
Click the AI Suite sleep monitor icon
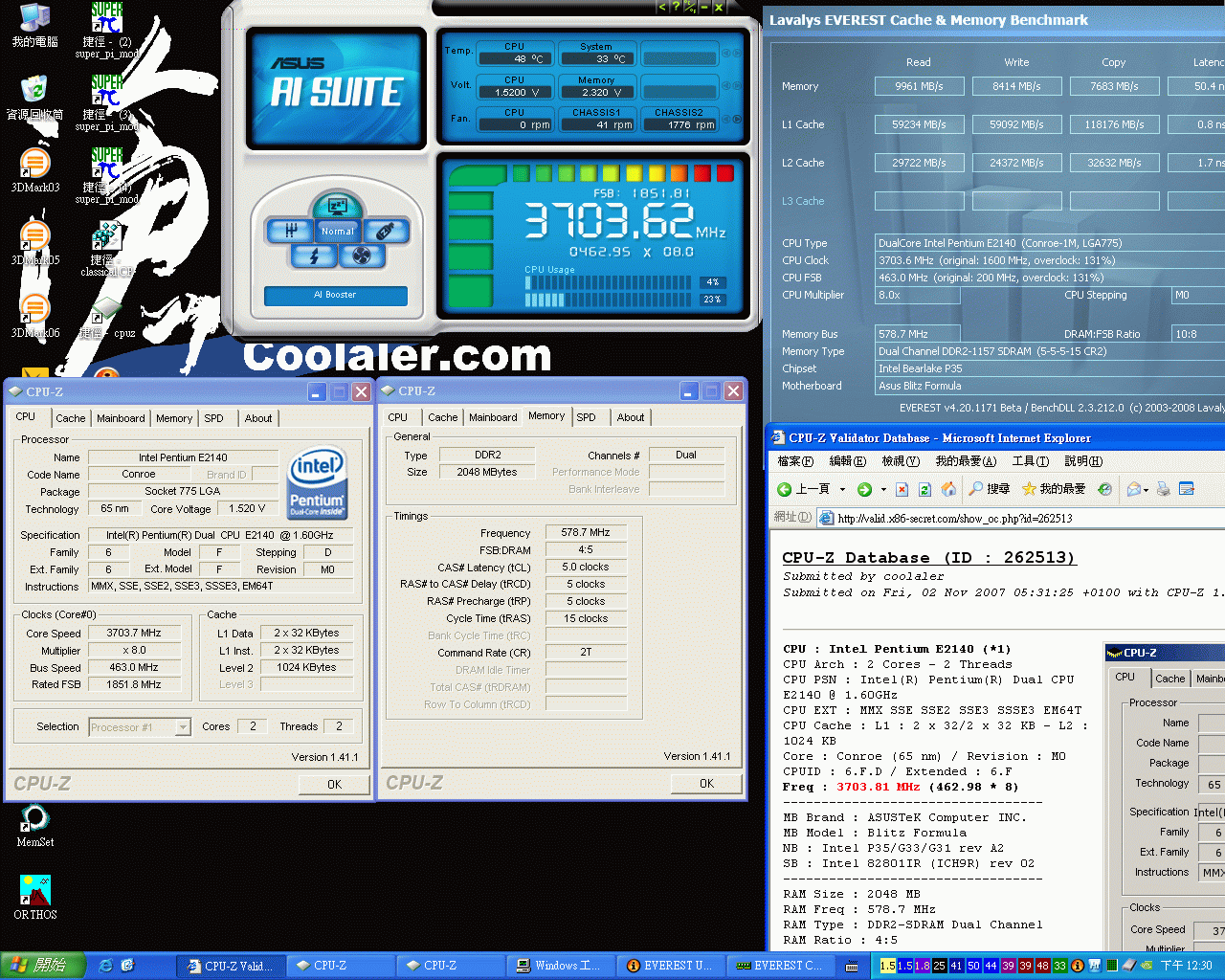pos(337,205)
